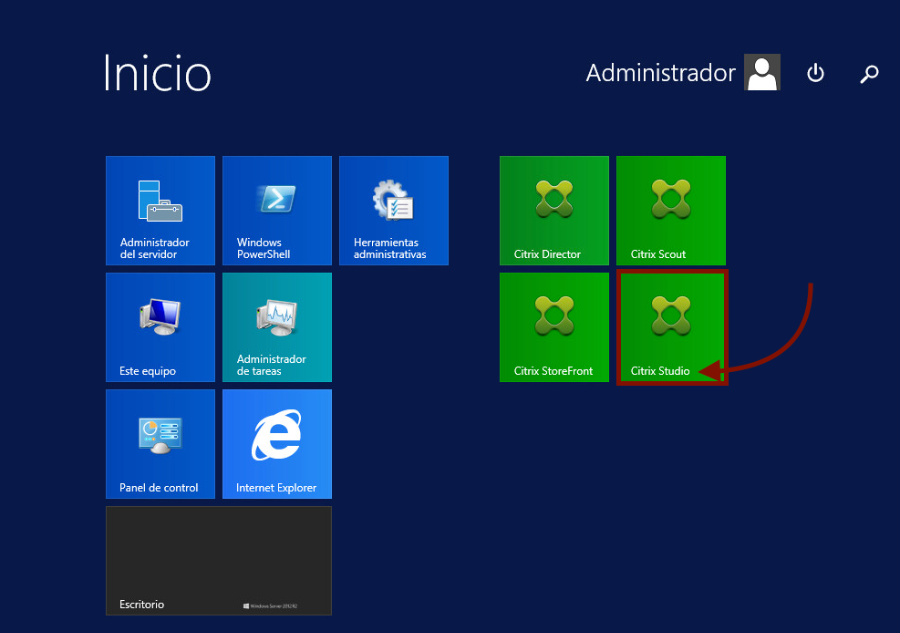
Task: Launch Internet Explorer tile
Action: (x=277, y=444)
